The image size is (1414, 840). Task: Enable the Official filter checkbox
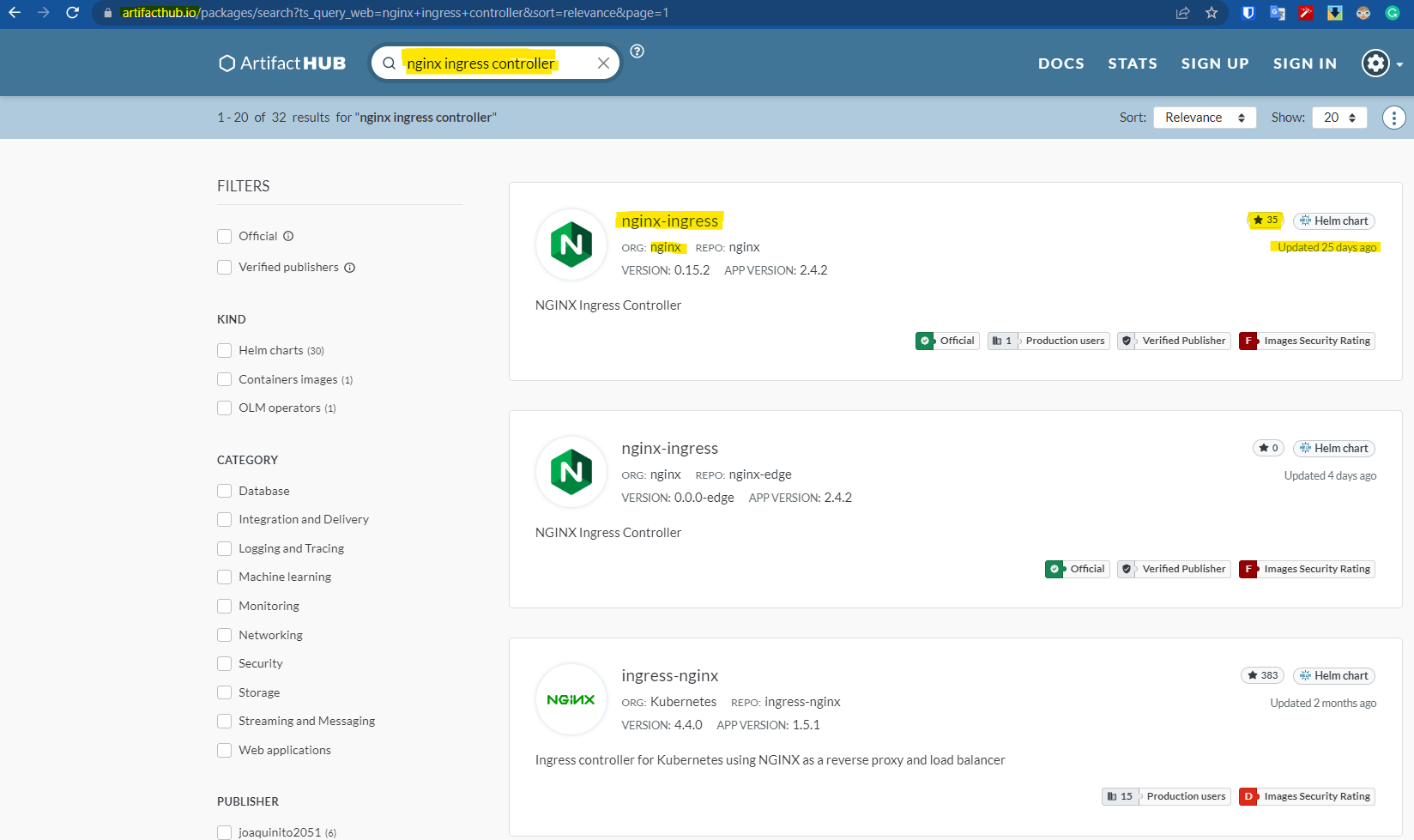tap(224, 236)
